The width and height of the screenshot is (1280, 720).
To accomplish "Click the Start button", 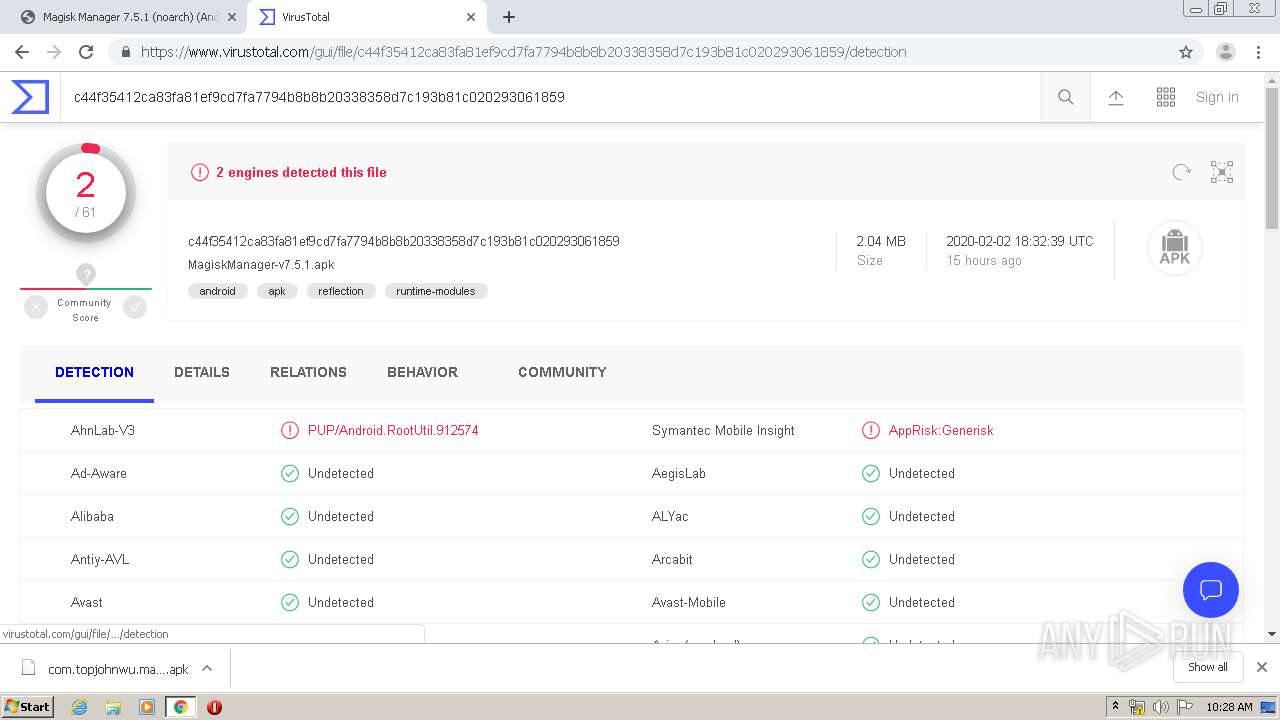I will 28,707.
